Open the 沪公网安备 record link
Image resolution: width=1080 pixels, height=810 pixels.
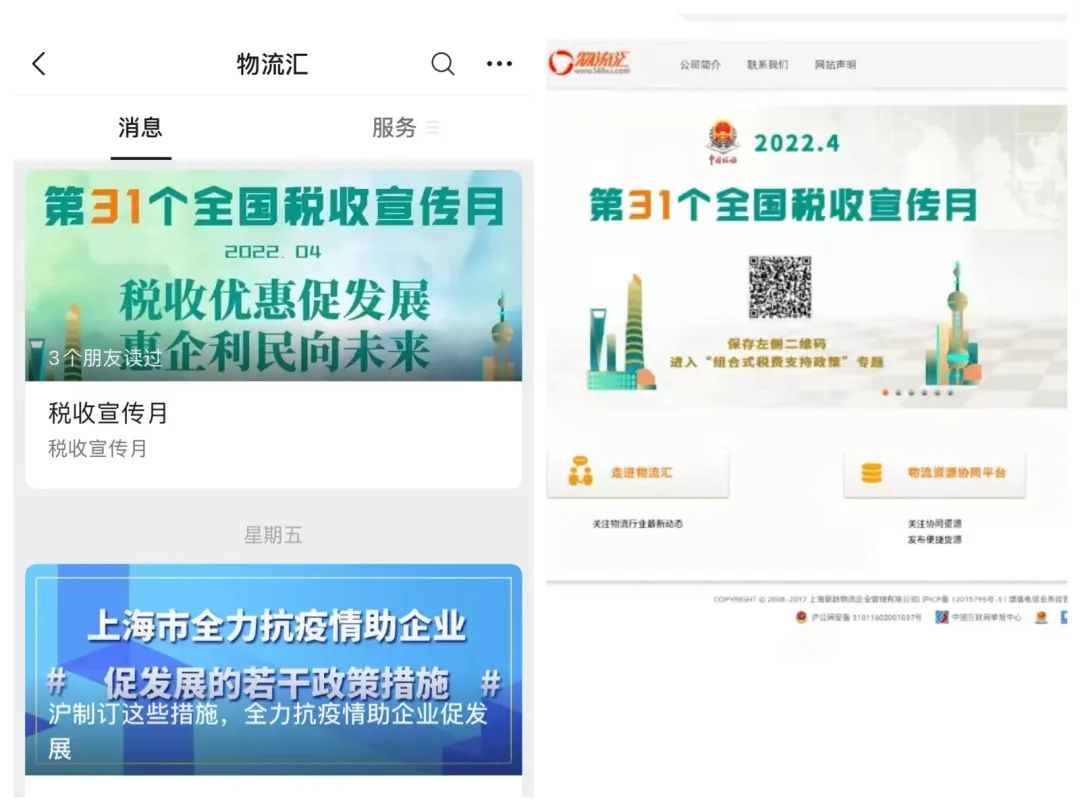pyautogui.click(x=866, y=617)
